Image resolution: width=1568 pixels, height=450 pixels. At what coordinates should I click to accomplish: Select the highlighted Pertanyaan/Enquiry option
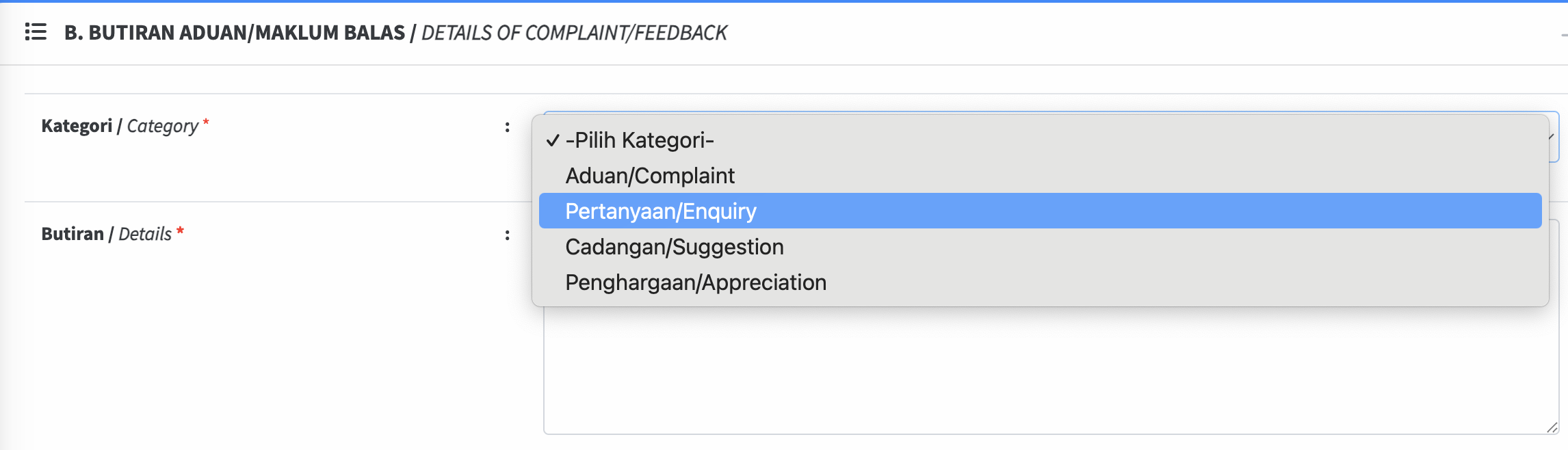tap(661, 211)
